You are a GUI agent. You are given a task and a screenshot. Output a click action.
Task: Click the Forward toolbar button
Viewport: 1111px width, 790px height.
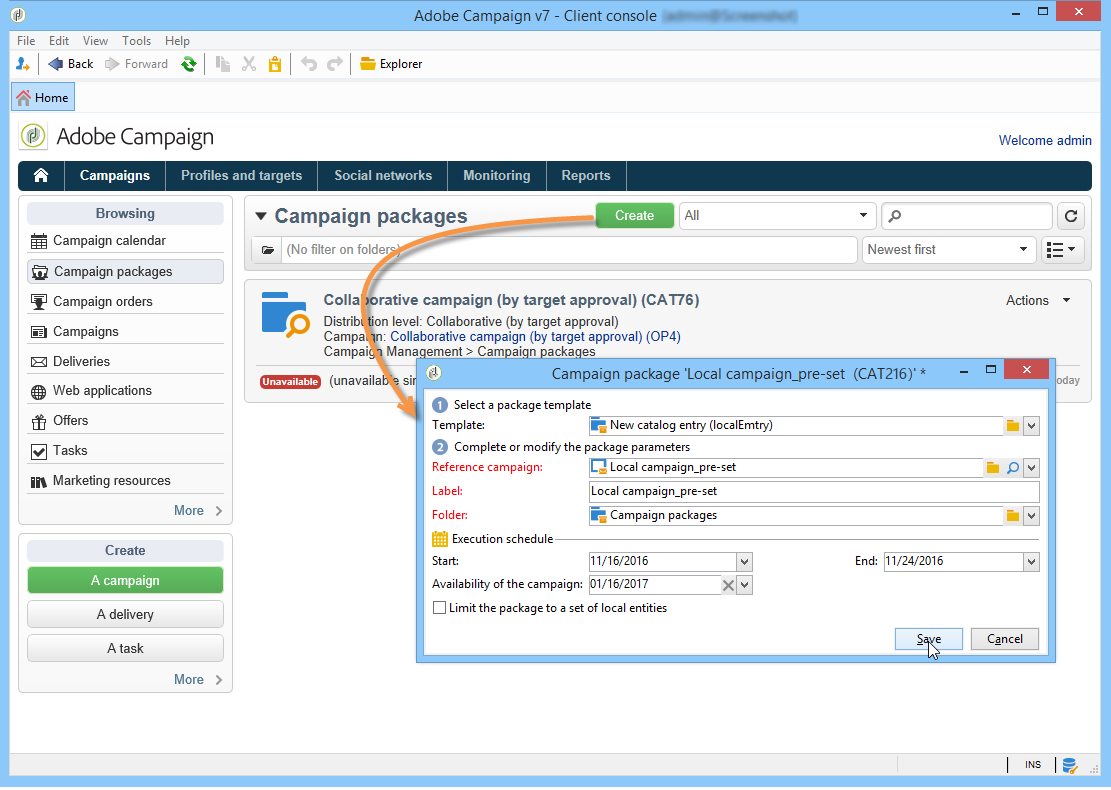[136, 64]
